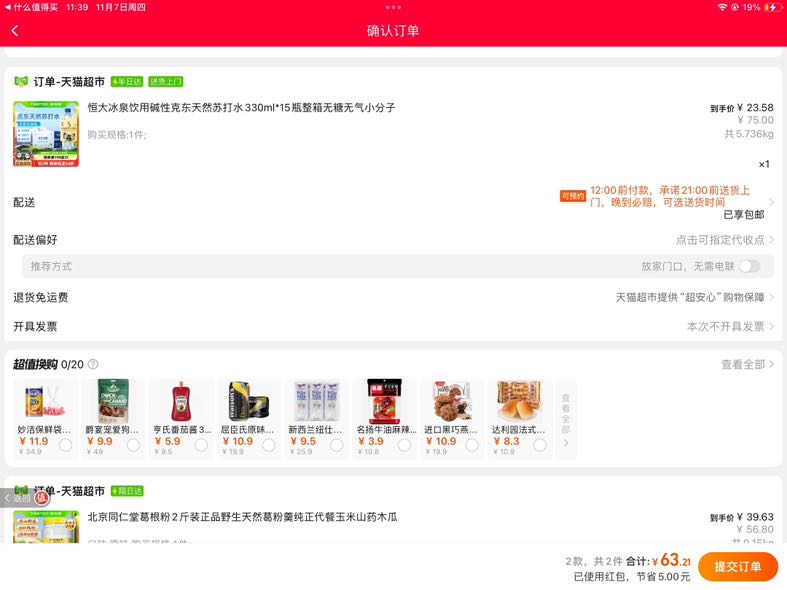The height and width of the screenshot is (590, 787).
Task: Select 亨氏番茄酱 ¥5.9 add-on
Action: coord(201,445)
